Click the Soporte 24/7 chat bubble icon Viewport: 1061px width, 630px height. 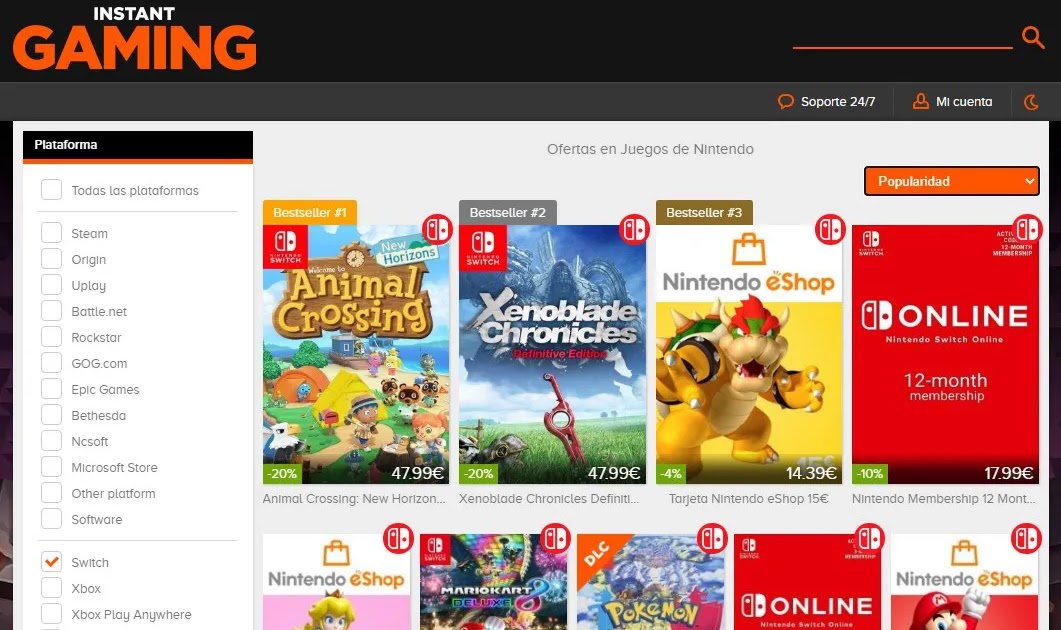[x=785, y=102]
